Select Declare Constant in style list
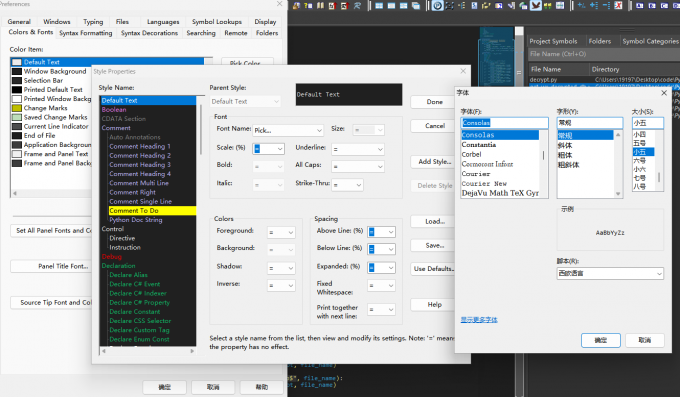Image resolution: width=680 pixels, height=397 pixels. [134, 312]
